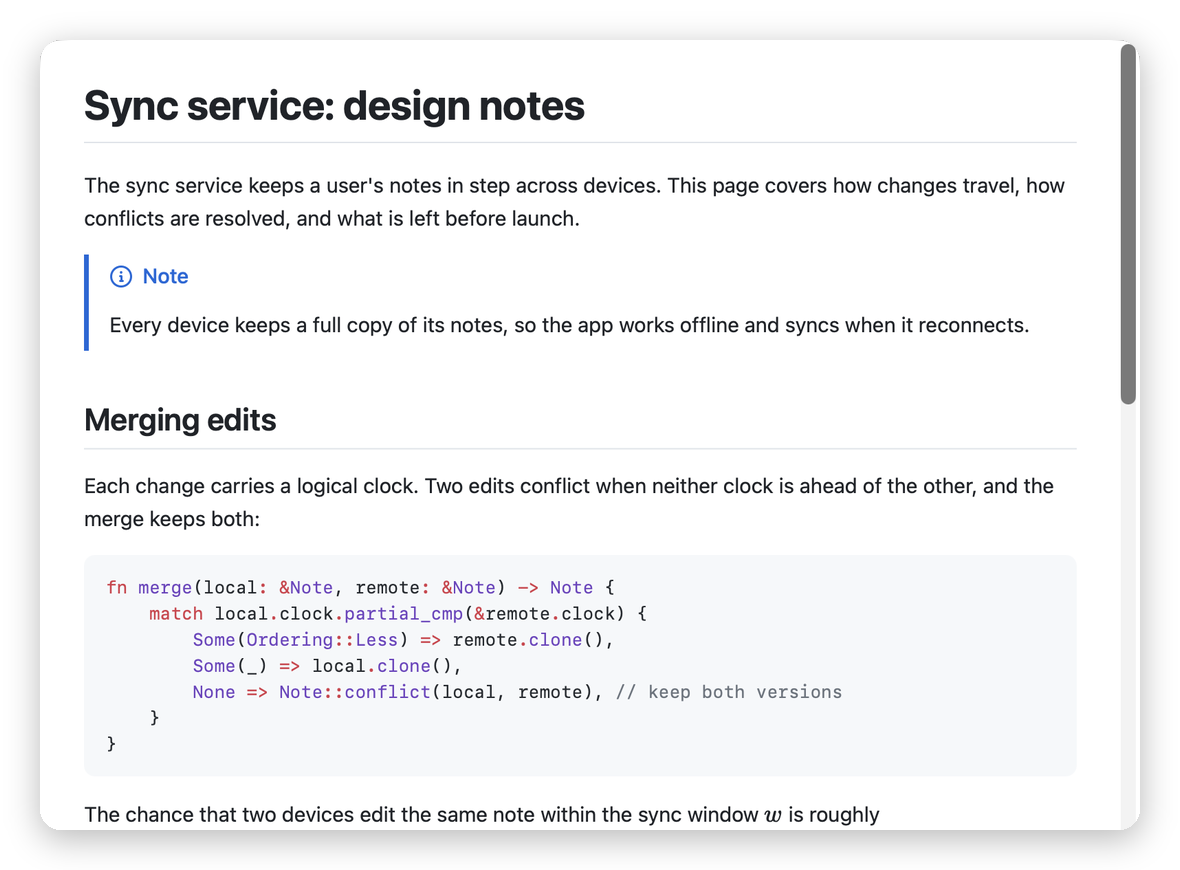The width and height of the screenshot is (1180, 870).
Task: Click the code line "match local.clock.partial_cmp(&remote.clock)"
Action: 397,614
